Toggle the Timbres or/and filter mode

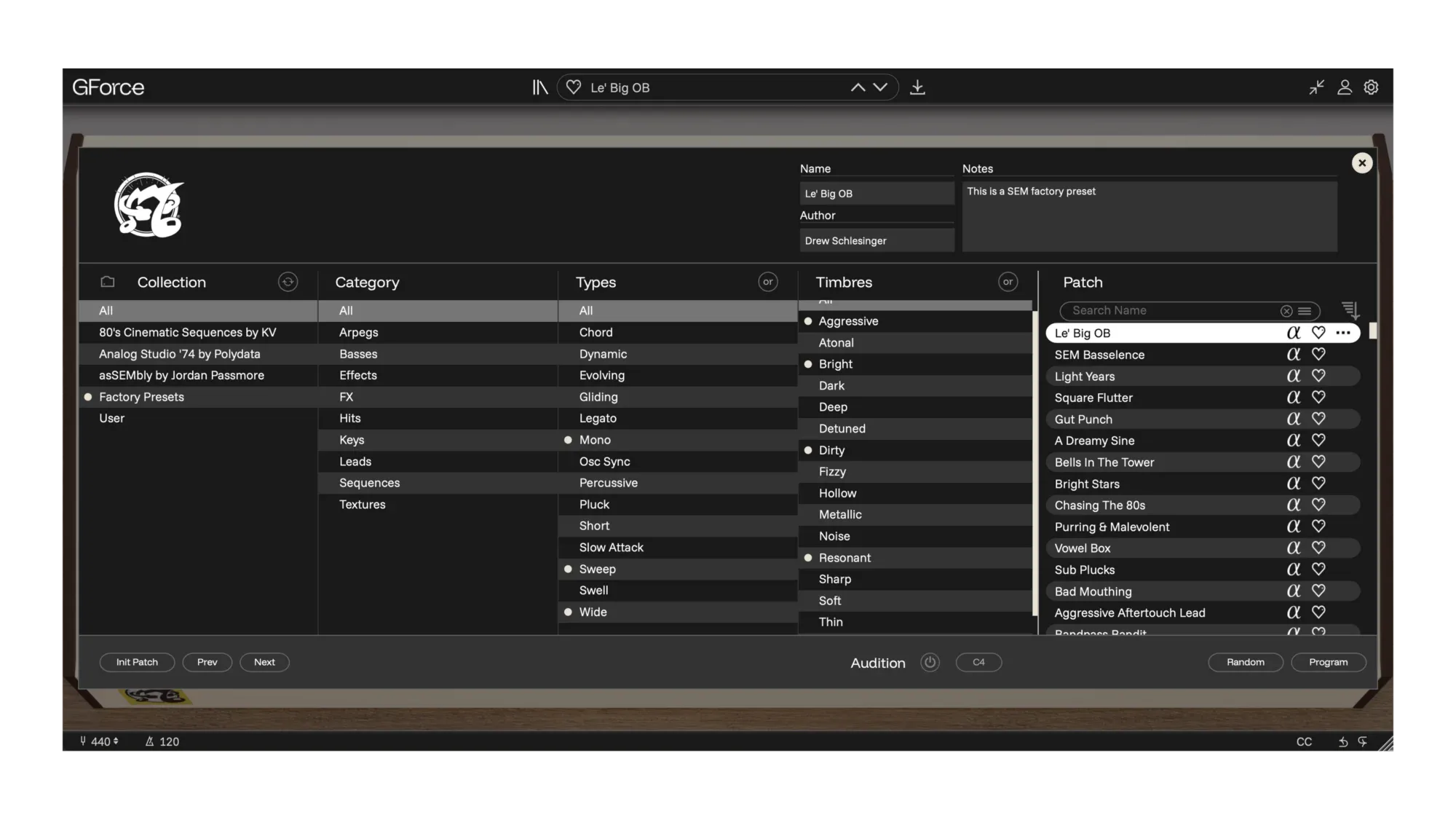pyautogui.click(x=1008, y=282)
